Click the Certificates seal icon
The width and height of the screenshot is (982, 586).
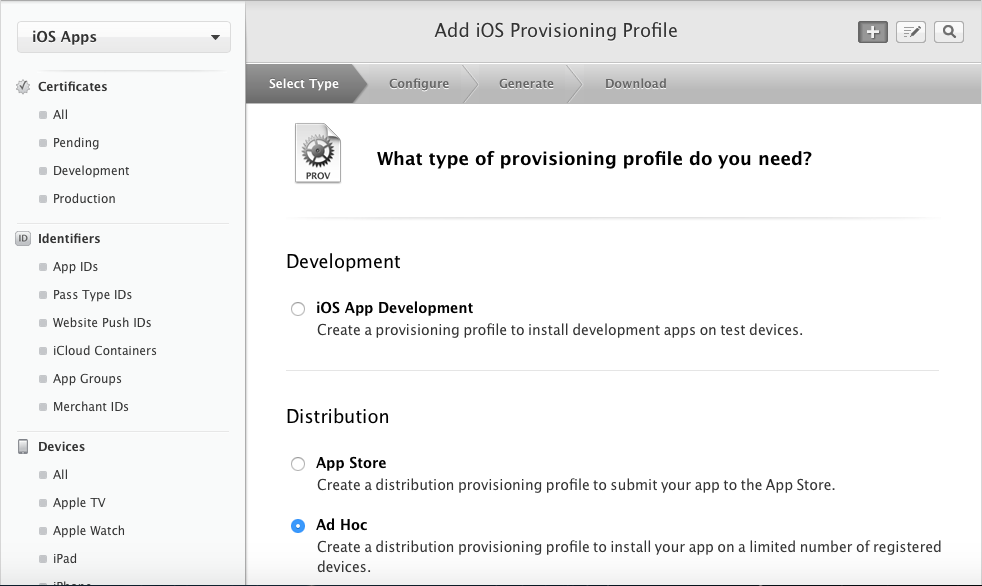23,86
